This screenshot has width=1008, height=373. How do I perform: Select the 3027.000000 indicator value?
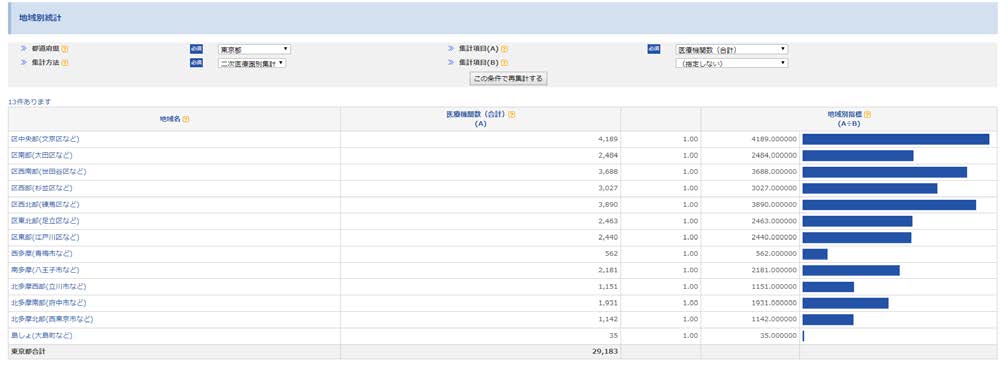[x=774, y=188]
